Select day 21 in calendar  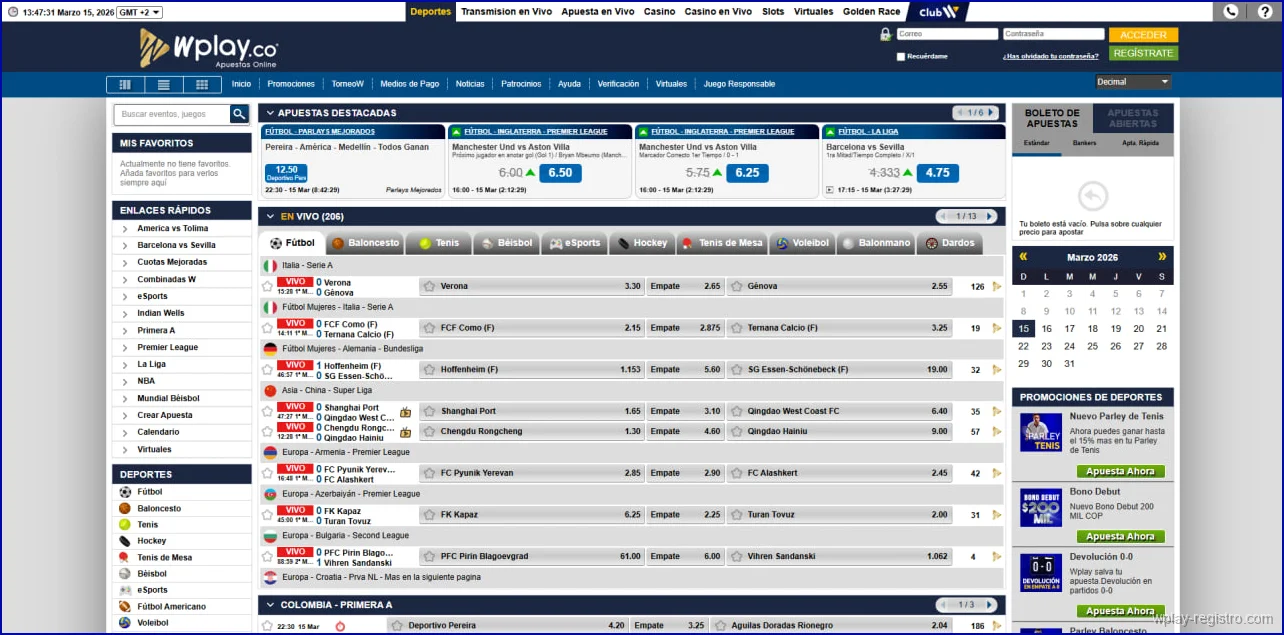coord(1162,328)
